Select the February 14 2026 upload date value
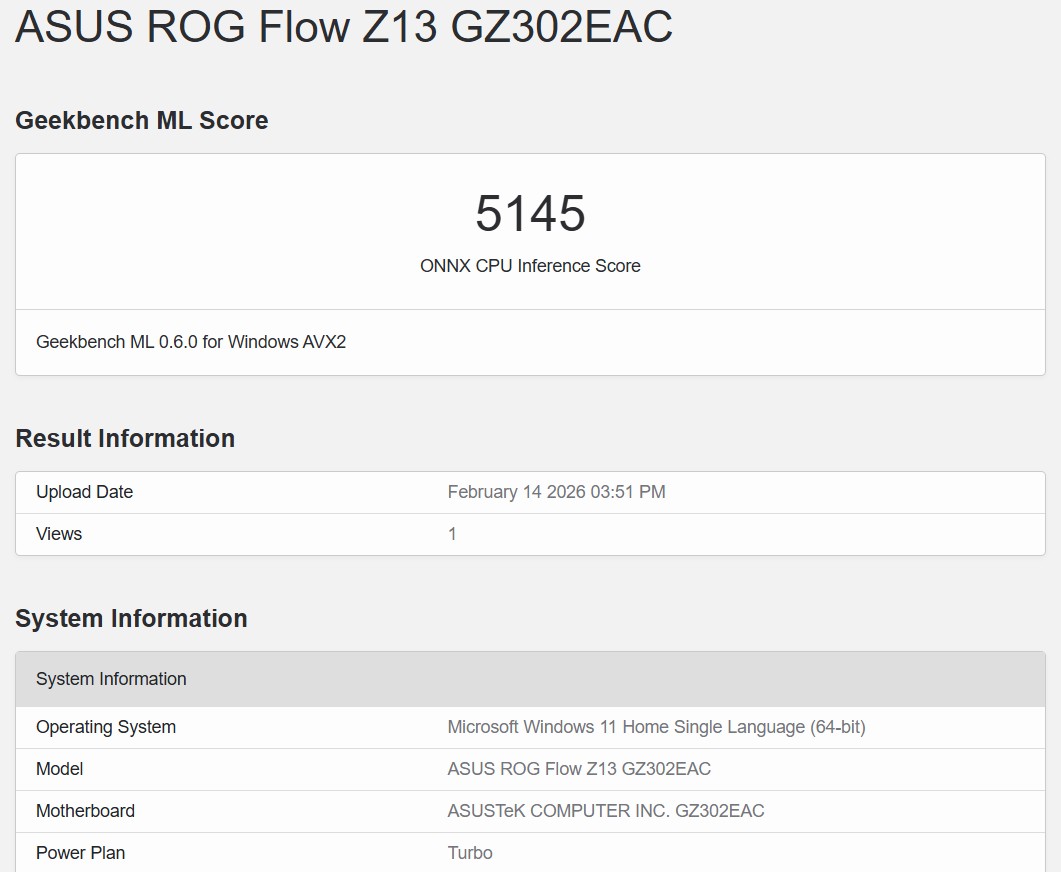The height and width of the screenshot is (872, 1061). click(556, 492)
